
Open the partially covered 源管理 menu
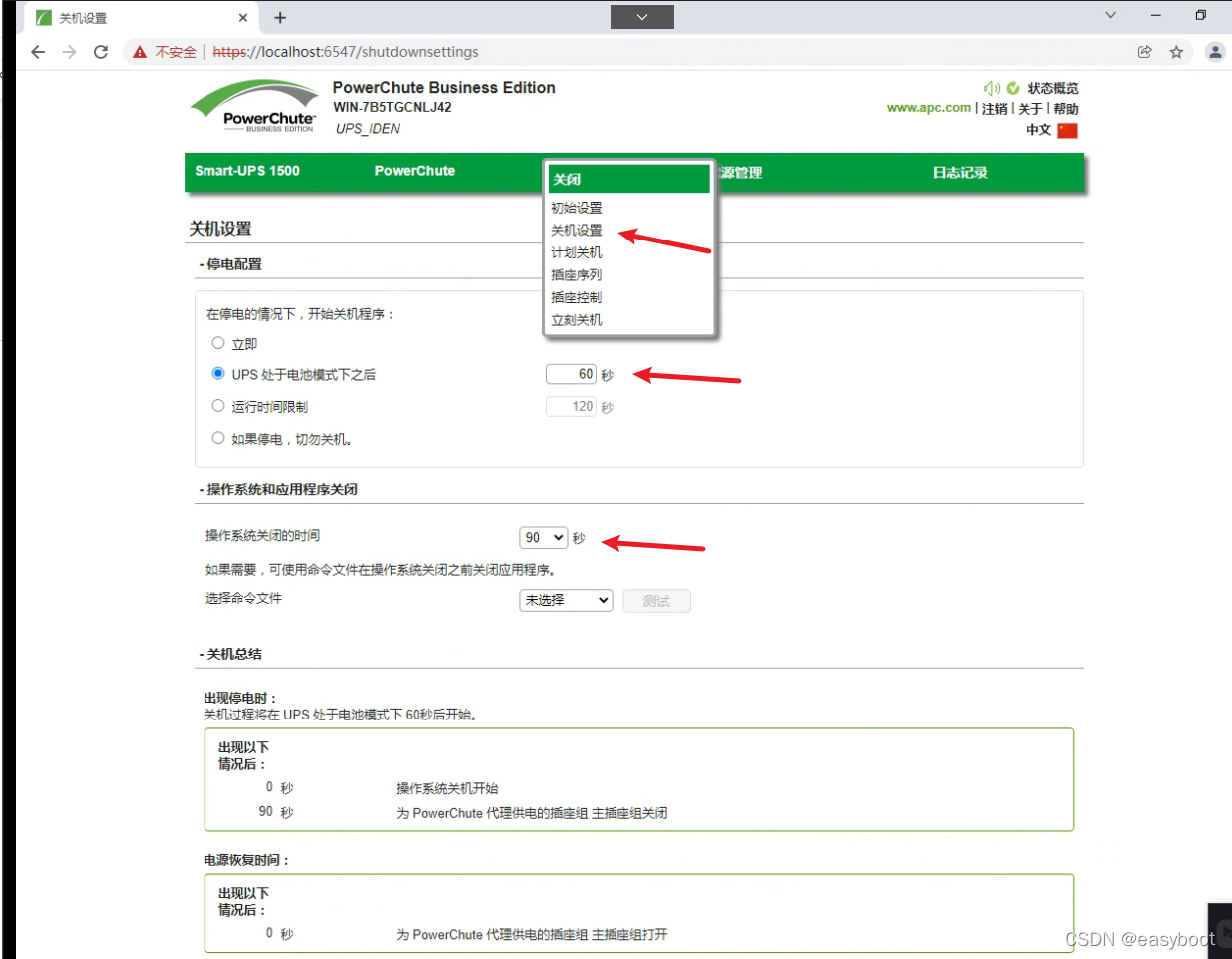pyautogui.click(x=741, y=173)
